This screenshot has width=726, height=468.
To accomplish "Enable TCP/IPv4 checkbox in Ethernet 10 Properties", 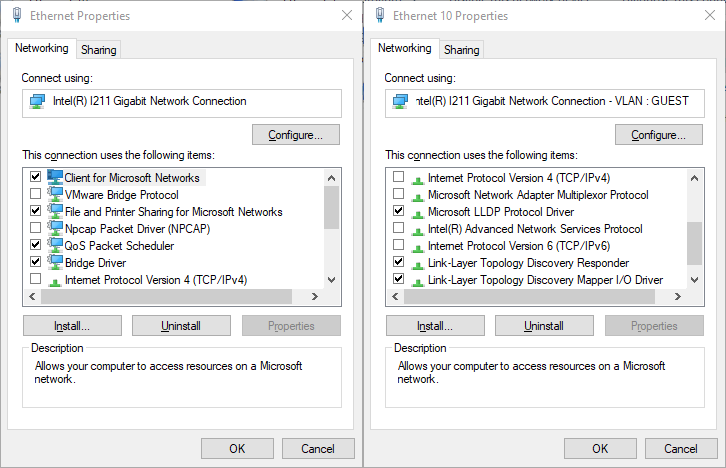I will pyautogui.click(x=398, y=176).
